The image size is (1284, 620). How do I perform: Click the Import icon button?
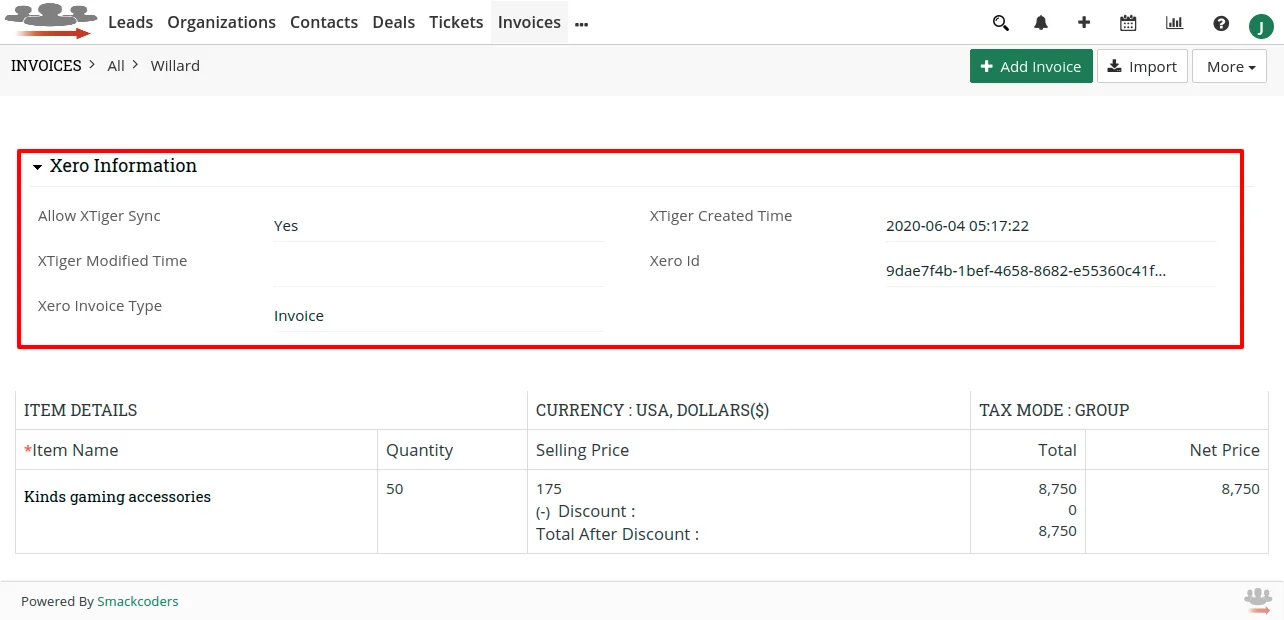1142,66
